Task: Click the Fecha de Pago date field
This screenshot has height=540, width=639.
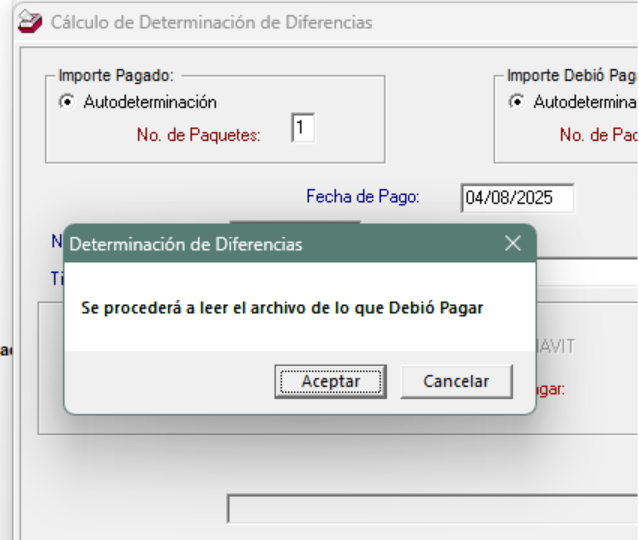Action: (517, 198)
